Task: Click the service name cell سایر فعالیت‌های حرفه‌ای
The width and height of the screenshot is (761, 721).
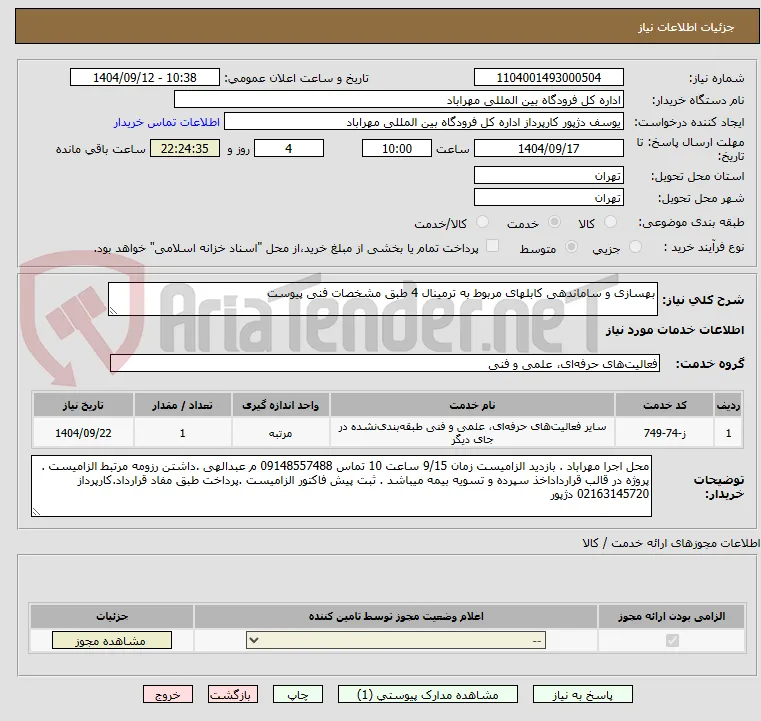Action: click(472, 433)
